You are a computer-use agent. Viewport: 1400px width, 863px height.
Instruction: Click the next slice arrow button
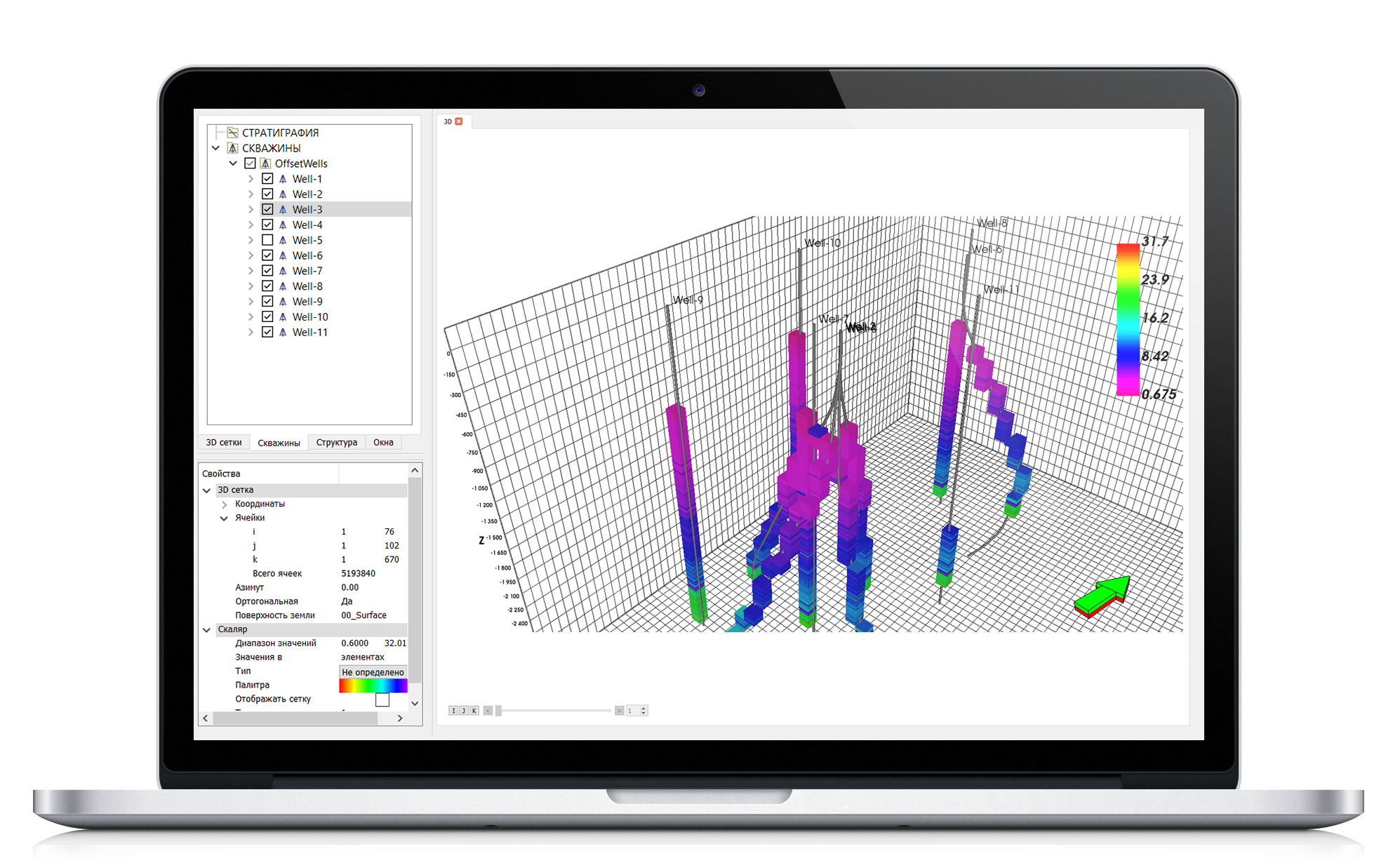(x=619, y=711)
